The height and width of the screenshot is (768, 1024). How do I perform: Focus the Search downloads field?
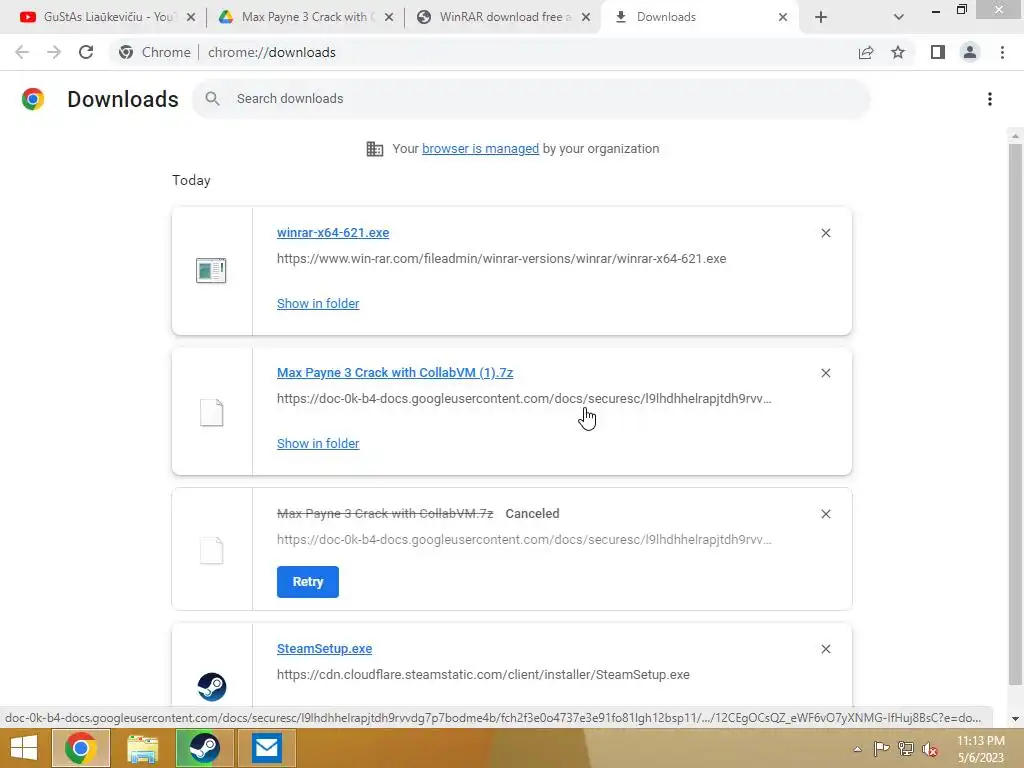pos(531,99)
